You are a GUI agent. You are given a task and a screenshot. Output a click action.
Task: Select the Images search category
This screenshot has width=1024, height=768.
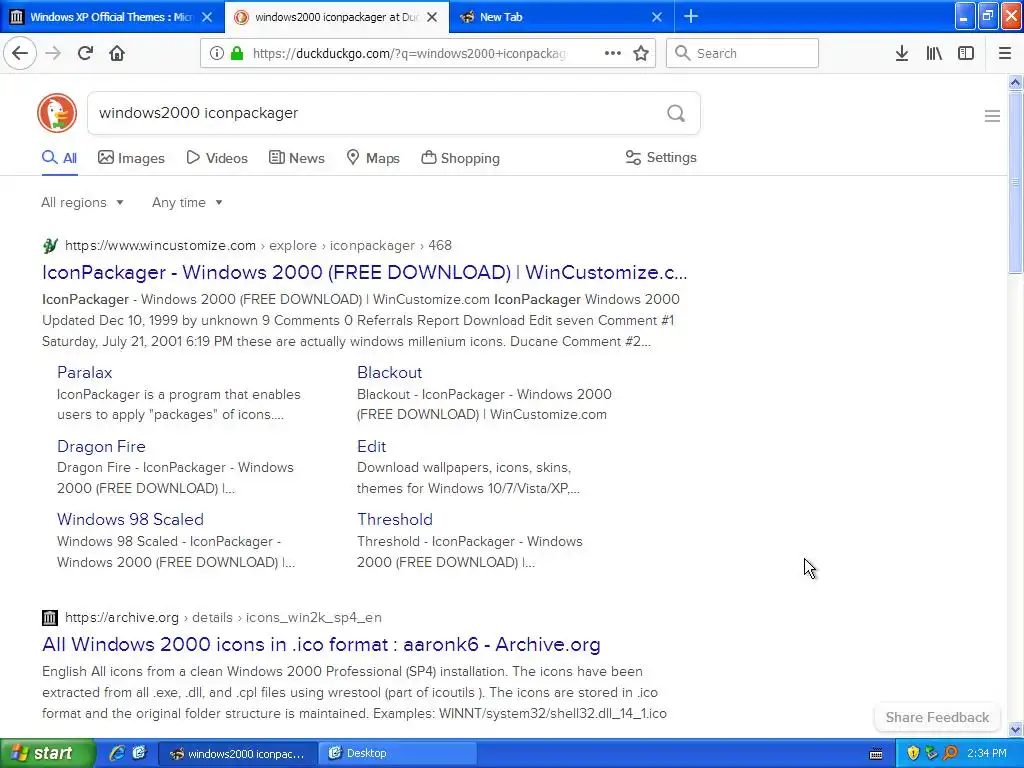[131, 158]
